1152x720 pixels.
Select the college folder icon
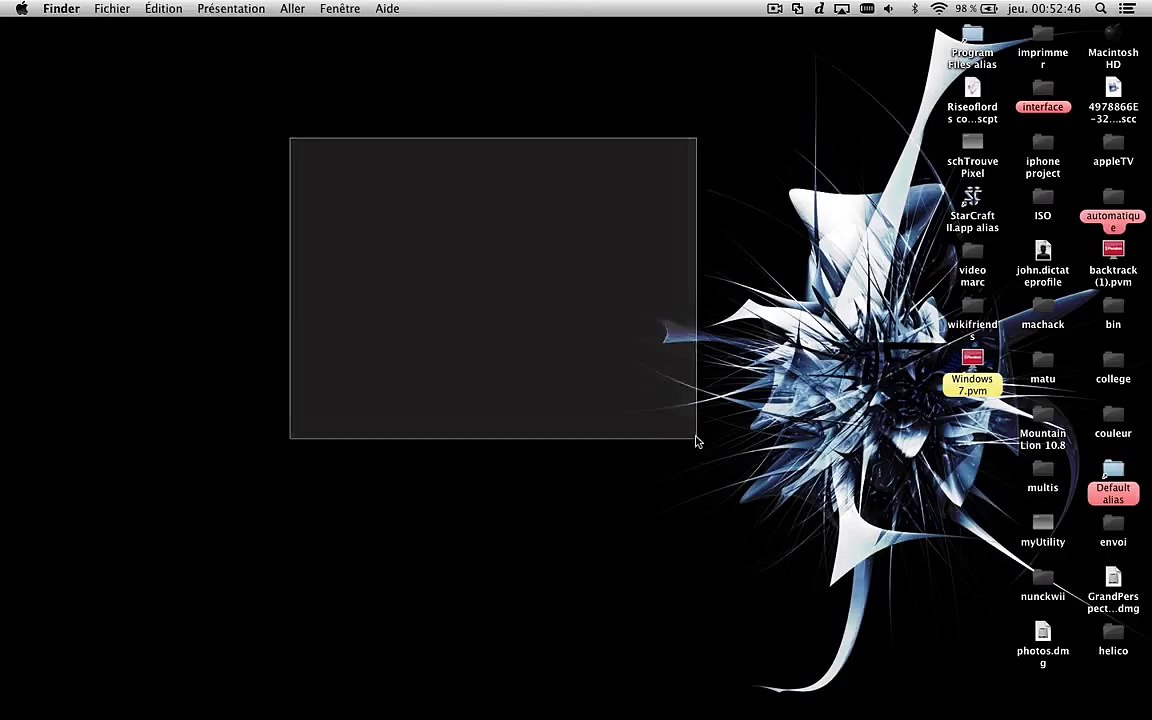click(1113, 360)
